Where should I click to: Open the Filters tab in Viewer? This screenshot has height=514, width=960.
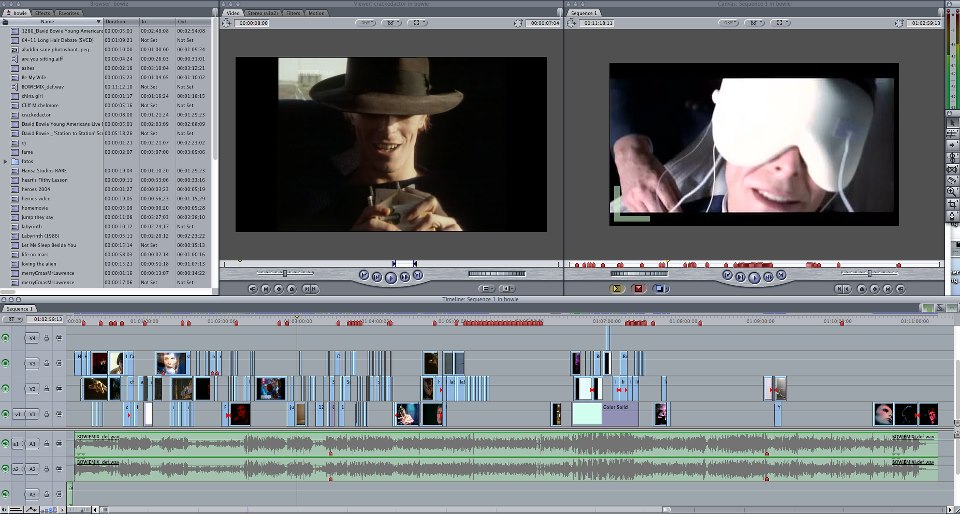coord(293,12)
